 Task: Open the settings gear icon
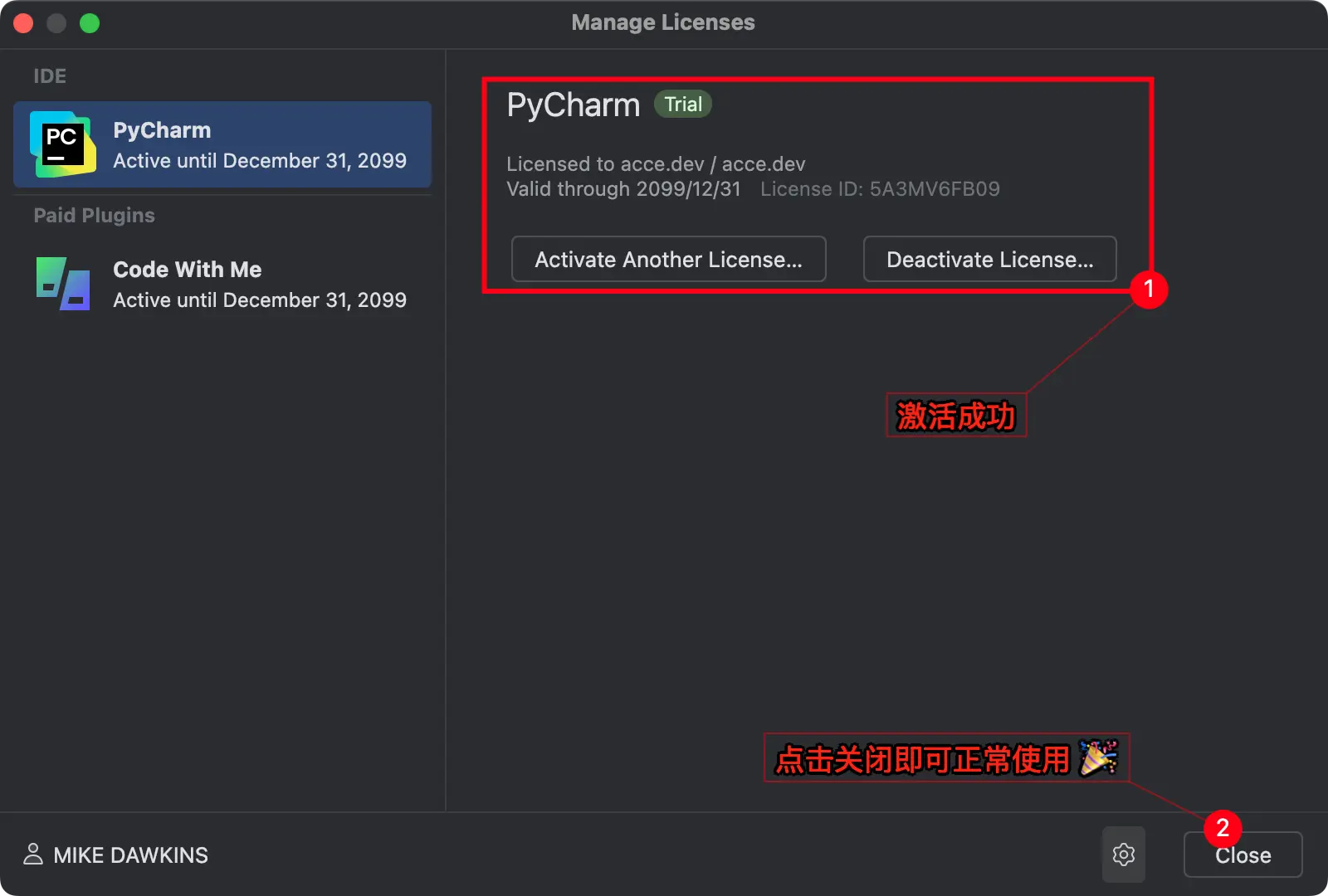(x=1124, y=855)
